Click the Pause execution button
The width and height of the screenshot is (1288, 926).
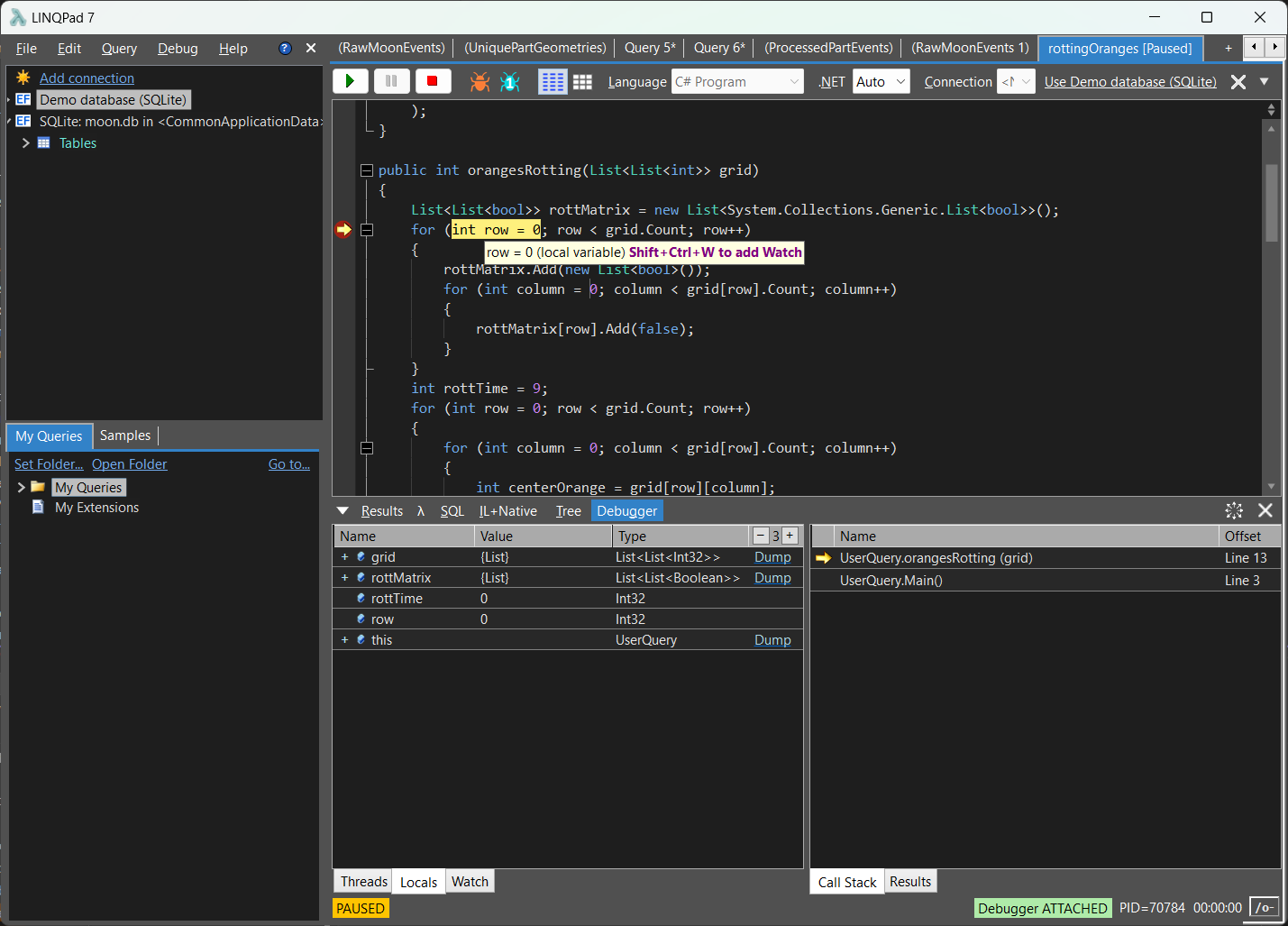pyautogui.click(x=391, y=81)
